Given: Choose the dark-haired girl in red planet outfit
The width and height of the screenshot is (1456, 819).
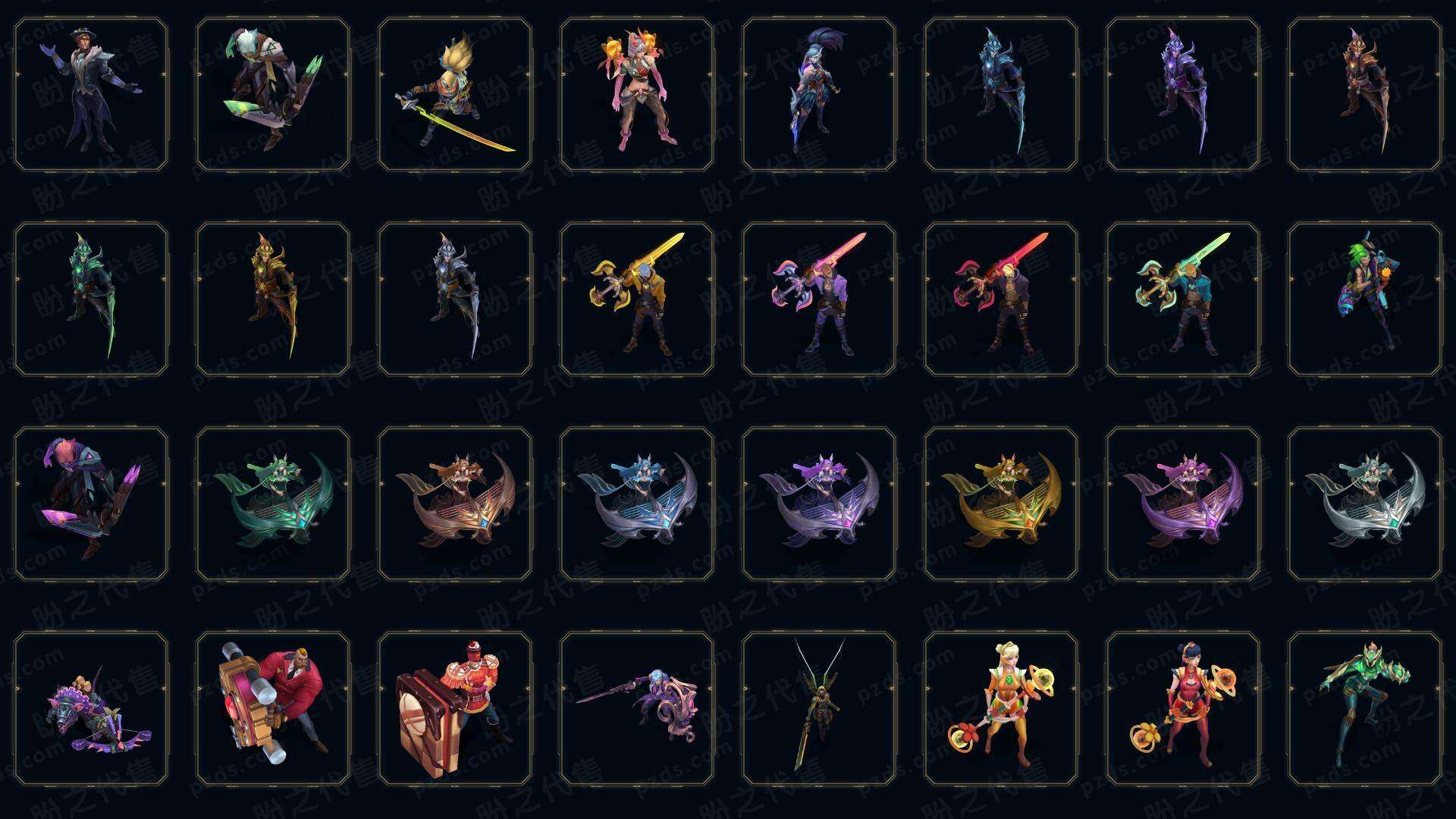Looking at the screenshot, I should pyautogui.click(x=1183, y=708).
